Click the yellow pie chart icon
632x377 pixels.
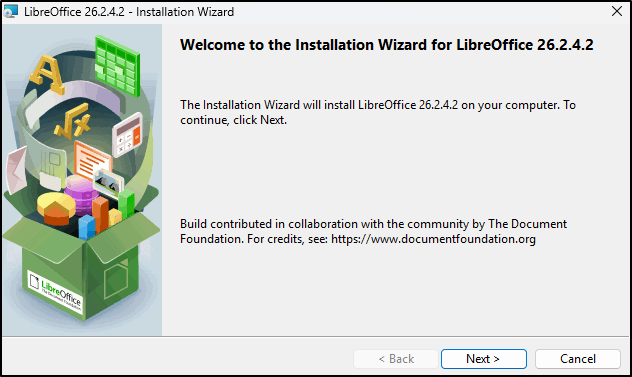(56, 208)
